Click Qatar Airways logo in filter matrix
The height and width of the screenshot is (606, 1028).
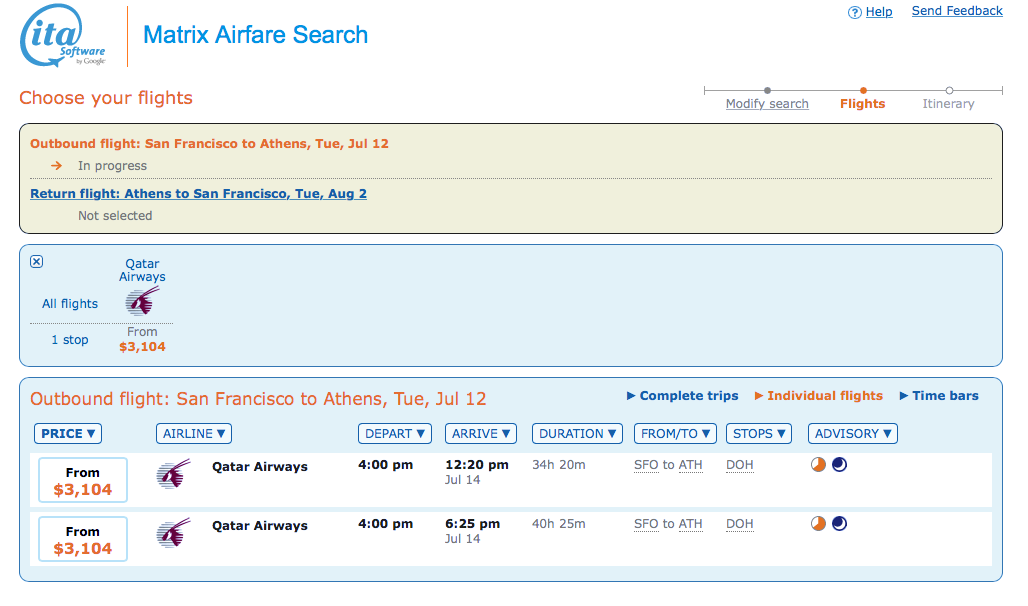(142, 301)
